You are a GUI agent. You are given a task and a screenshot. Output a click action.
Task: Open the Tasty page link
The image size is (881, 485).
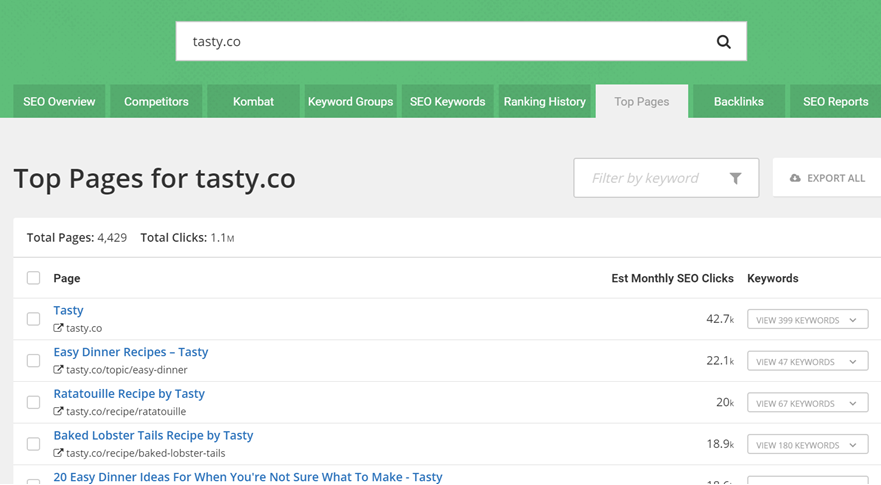69,310
